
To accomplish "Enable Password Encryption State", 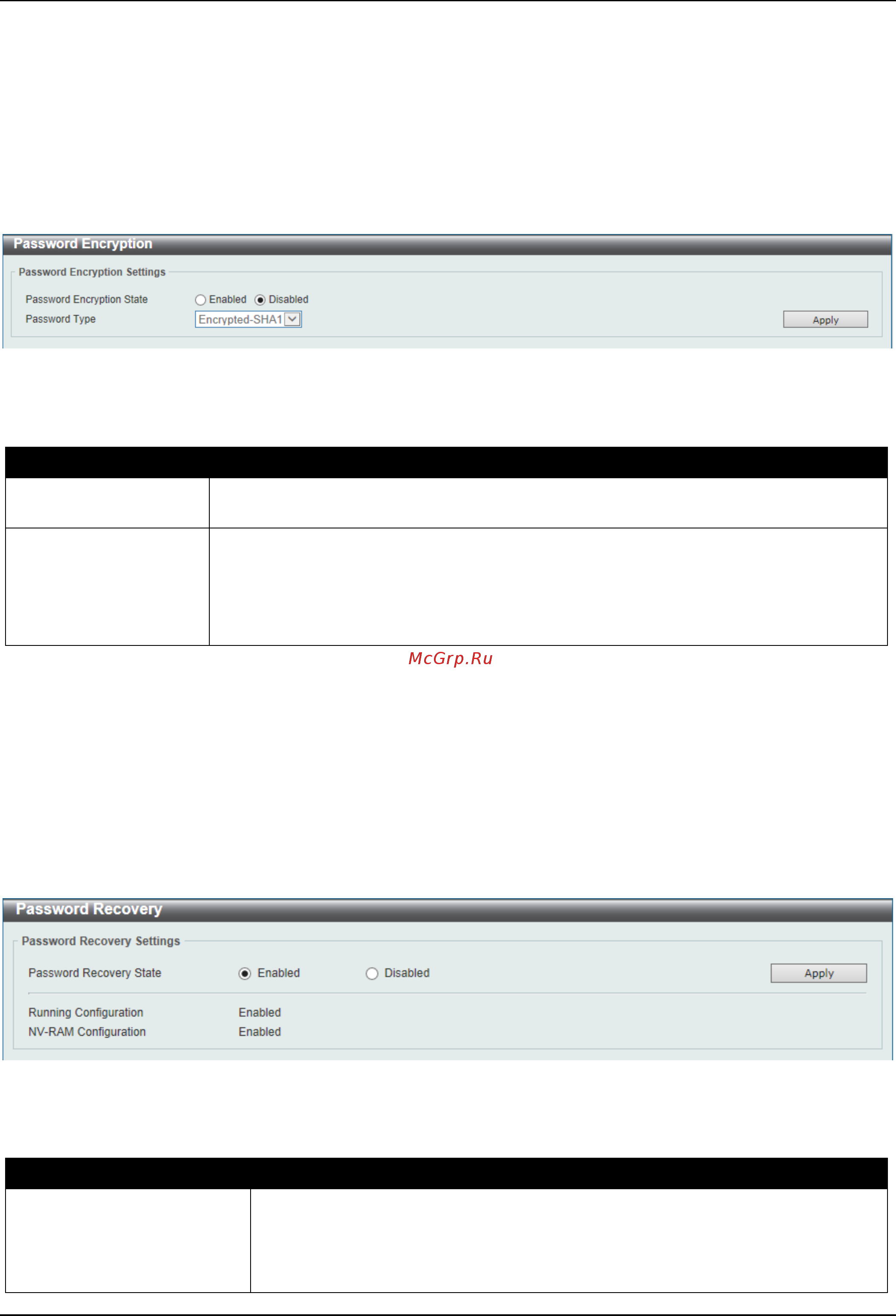I will [x=200, y=300].
